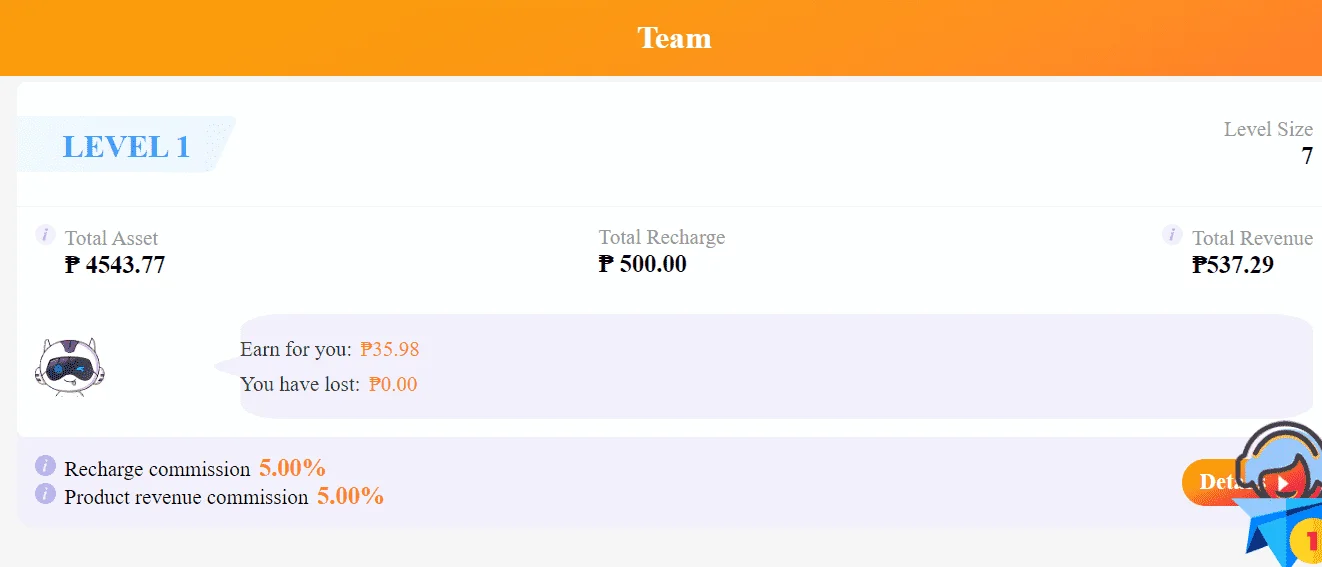
Task: Click the You have lost ₱0.00 value
Action: pyautogui.click(x=393, y=384)
